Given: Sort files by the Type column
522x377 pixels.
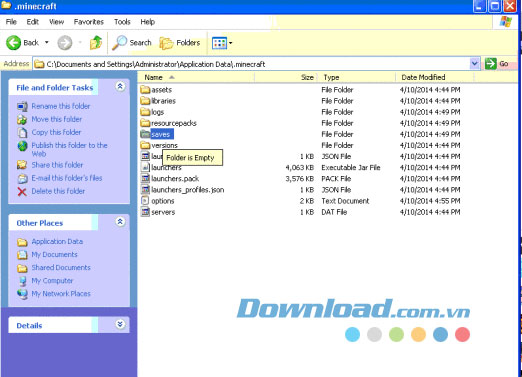Looking at the screenshot, I should (357, 77).
